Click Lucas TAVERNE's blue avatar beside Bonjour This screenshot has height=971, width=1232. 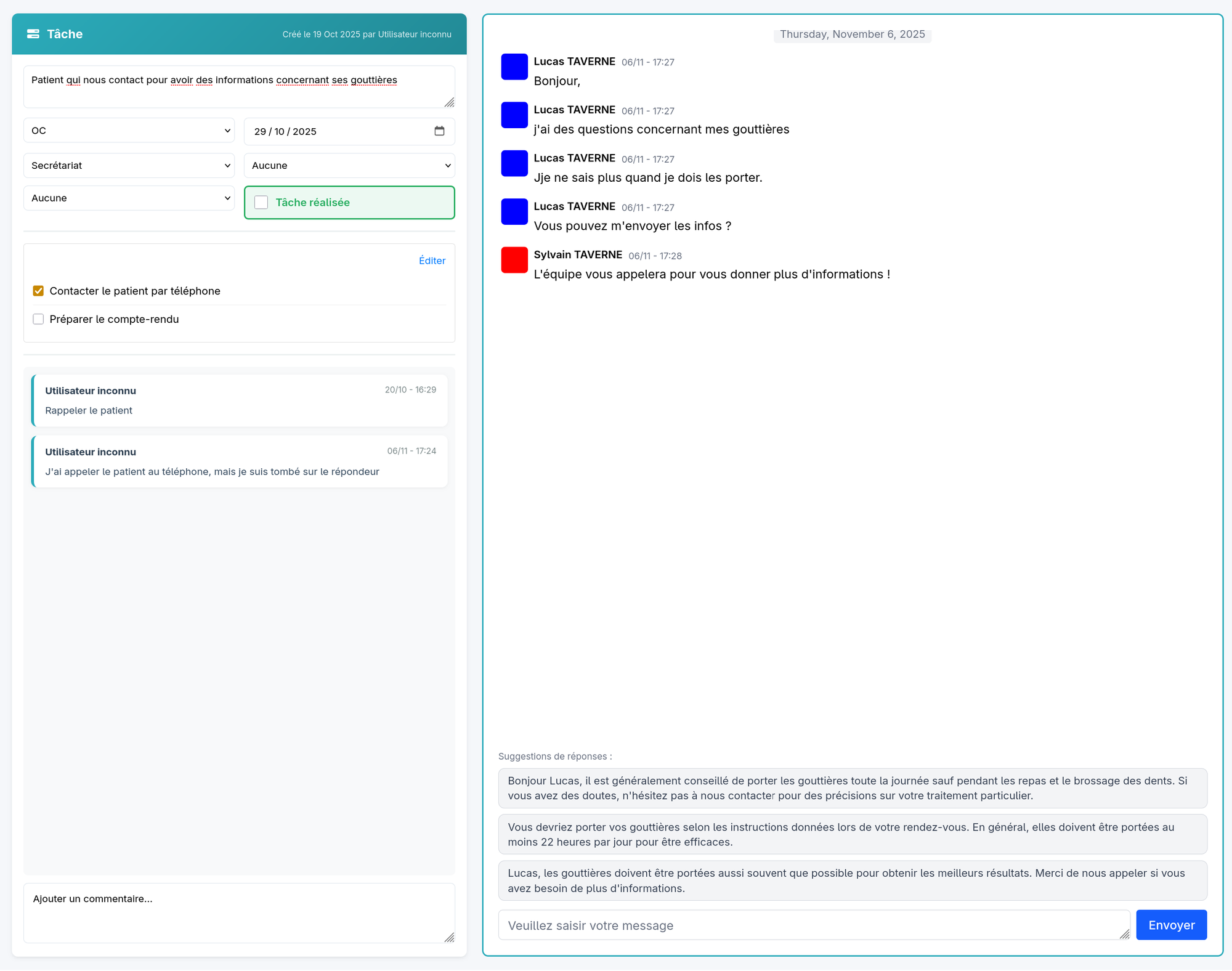pyautogui.click(x=514, y=67)
